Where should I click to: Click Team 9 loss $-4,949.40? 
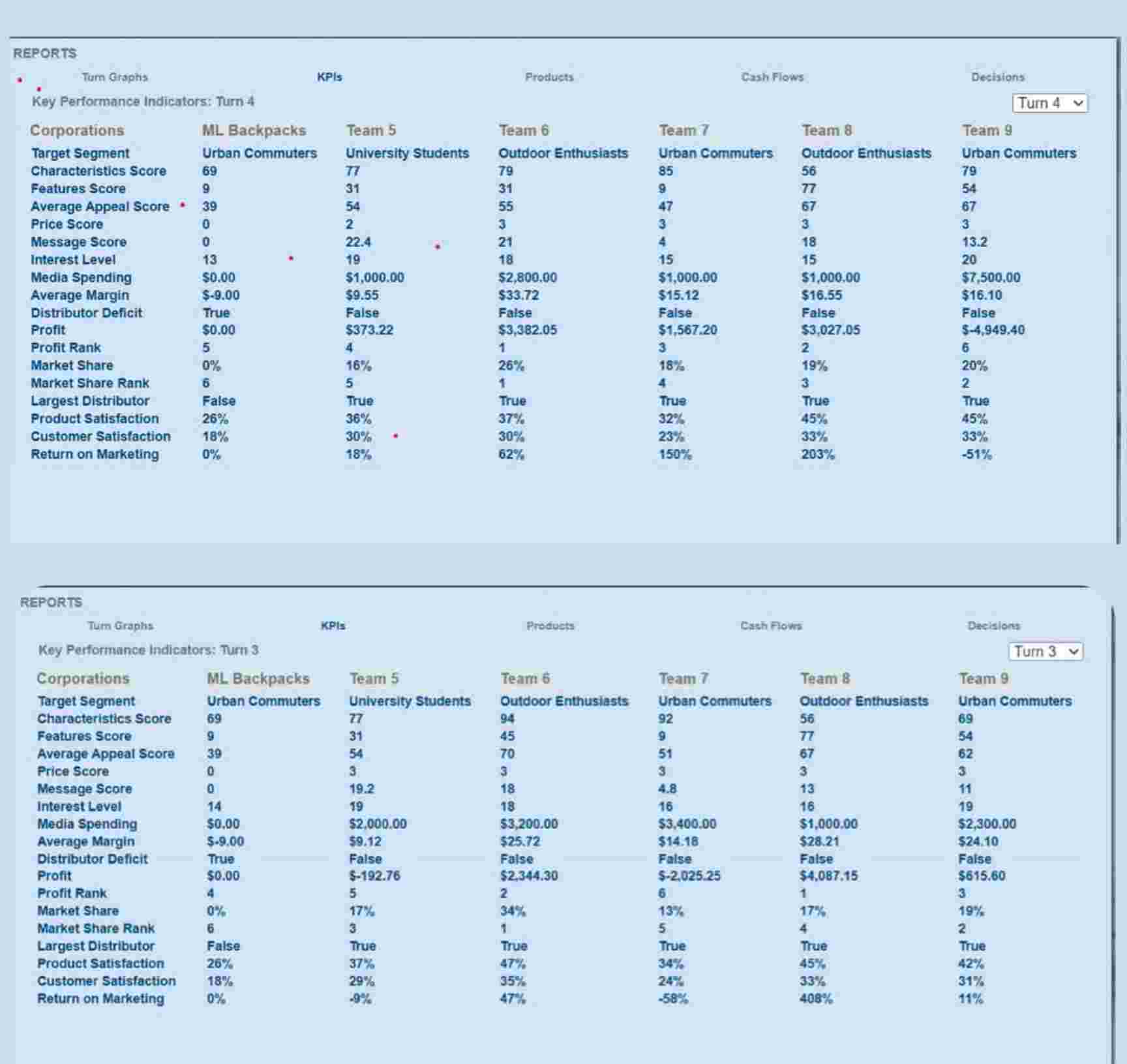993,330
